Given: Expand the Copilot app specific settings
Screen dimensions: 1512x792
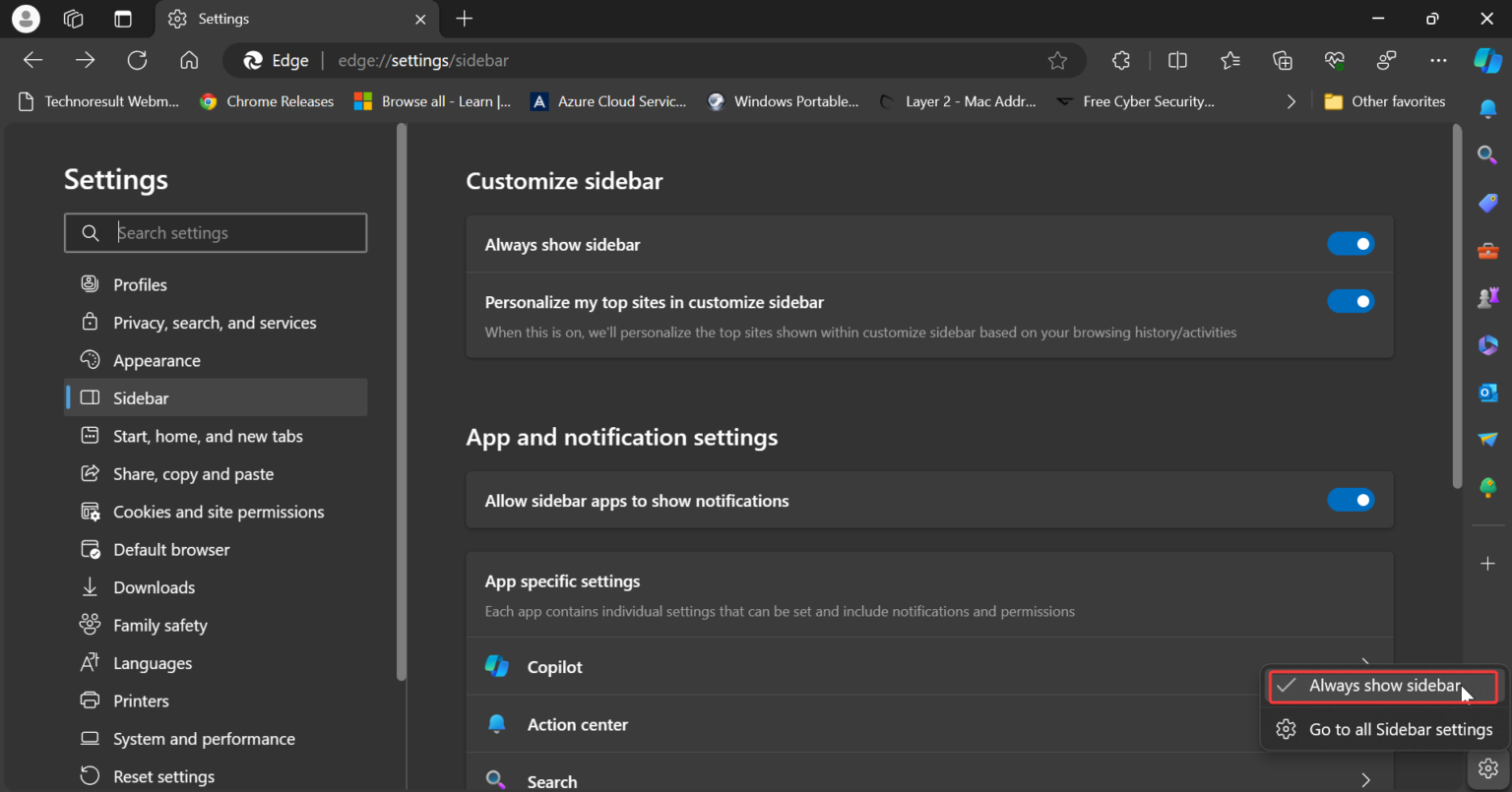Looking at the screenshot, I should [1364, 666].
